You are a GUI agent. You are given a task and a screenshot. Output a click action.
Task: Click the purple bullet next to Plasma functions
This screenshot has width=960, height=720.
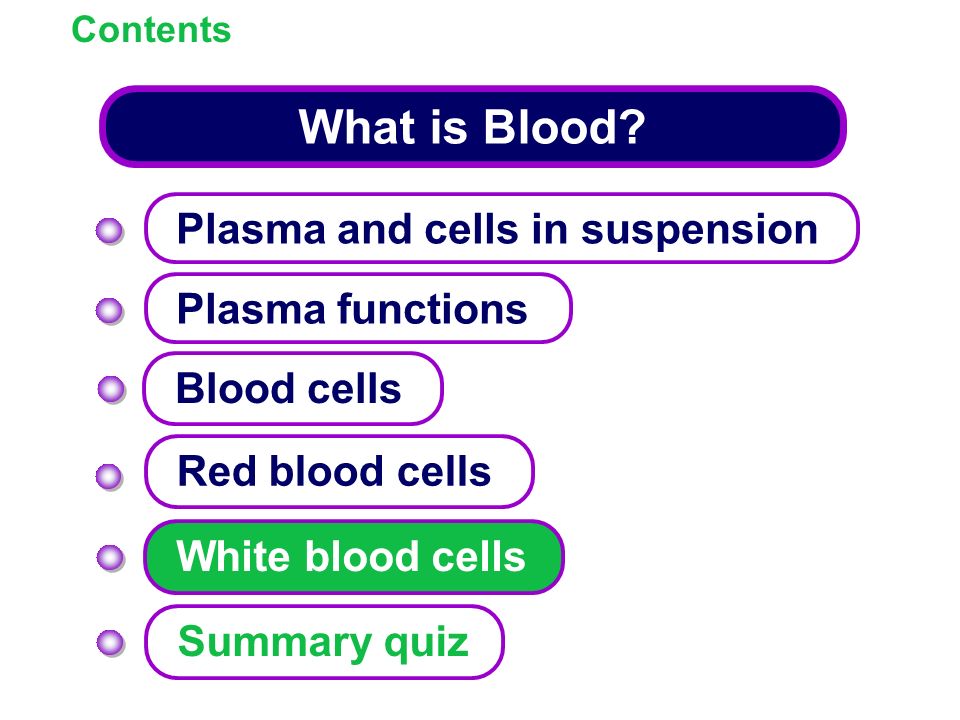tap(110, 311)
